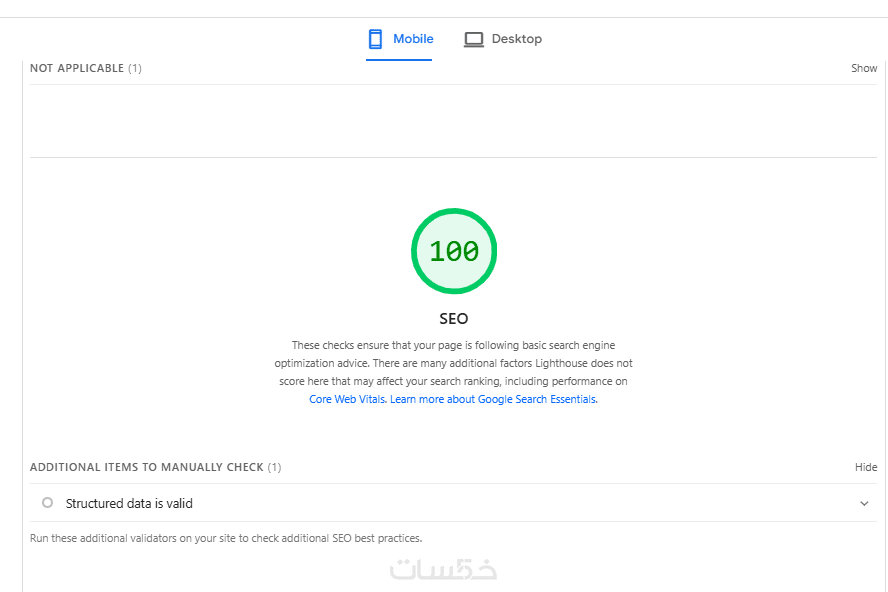Click the green 100 score gauge

pyautogui.click(x=454, y=251)
